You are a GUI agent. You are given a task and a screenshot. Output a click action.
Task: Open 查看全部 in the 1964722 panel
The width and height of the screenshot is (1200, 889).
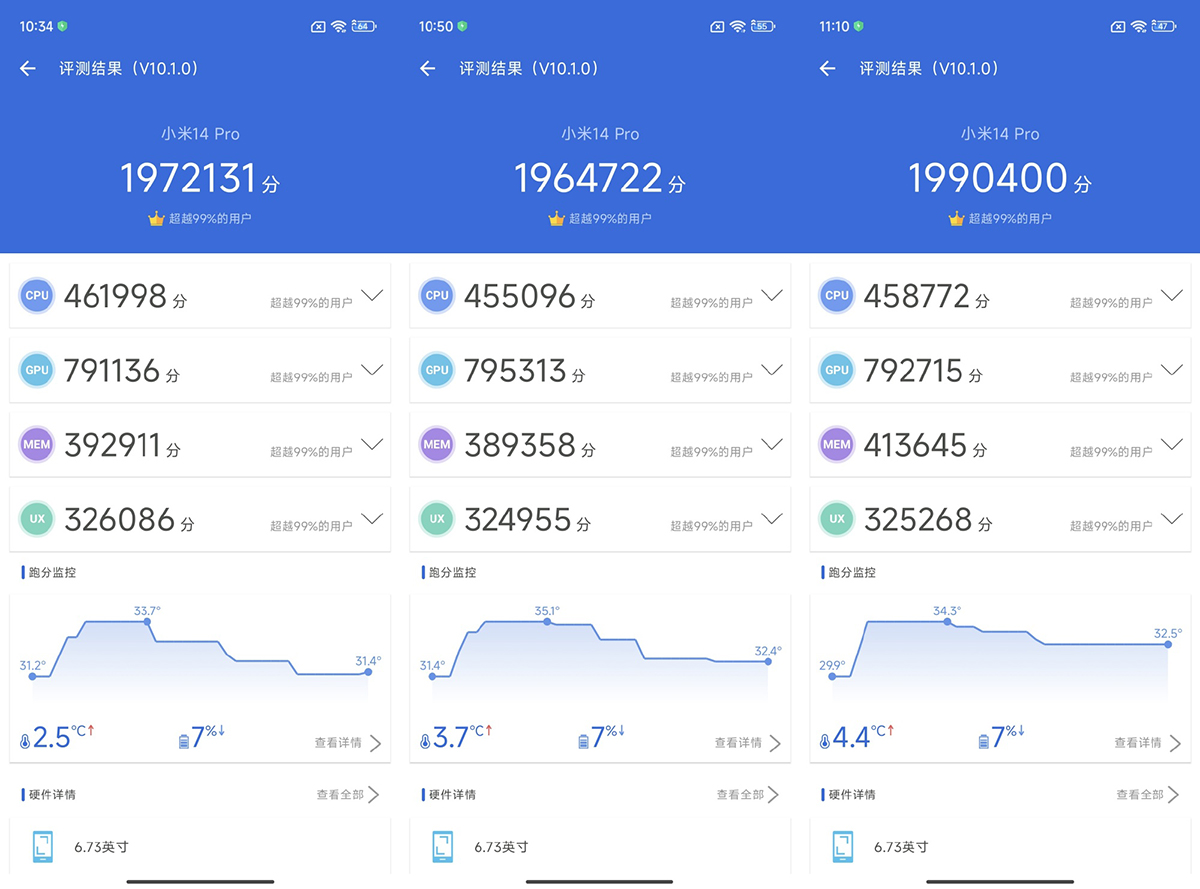coord(748,794)
